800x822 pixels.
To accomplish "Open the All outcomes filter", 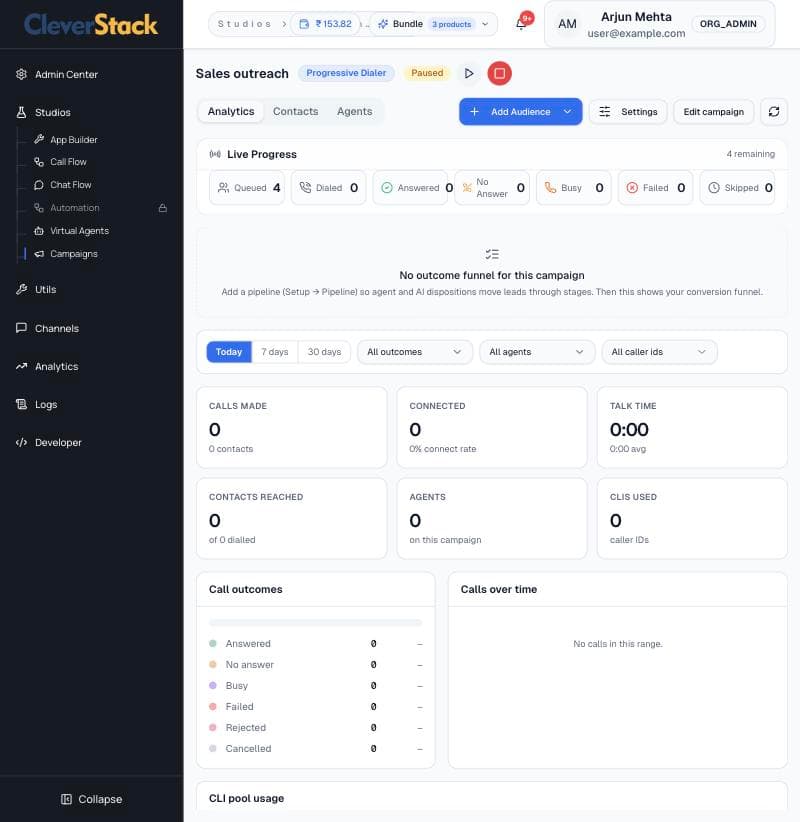I will coord(415,352).
